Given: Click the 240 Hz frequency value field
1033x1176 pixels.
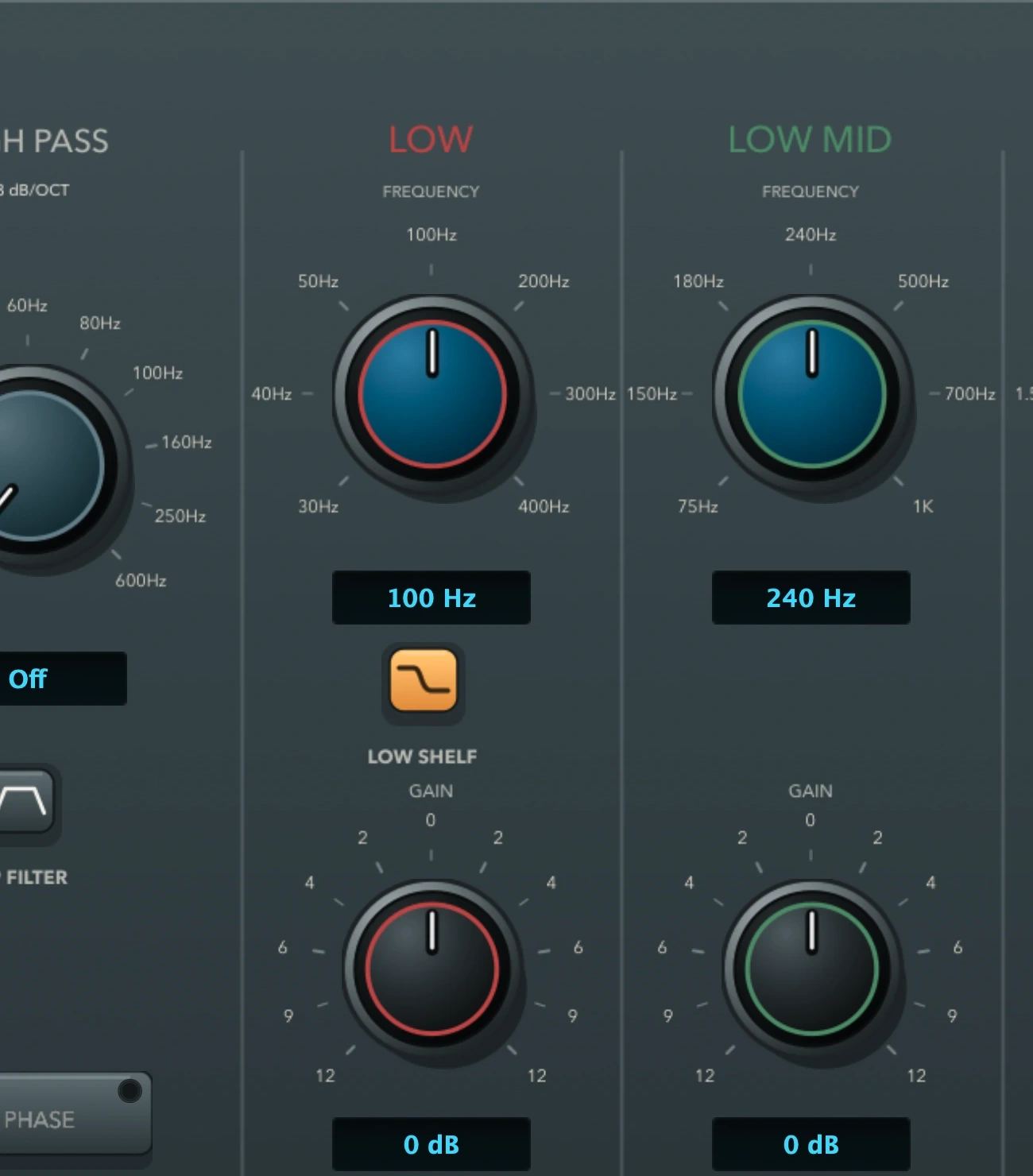Looking at the screenshot, I should tap(811, 598).
